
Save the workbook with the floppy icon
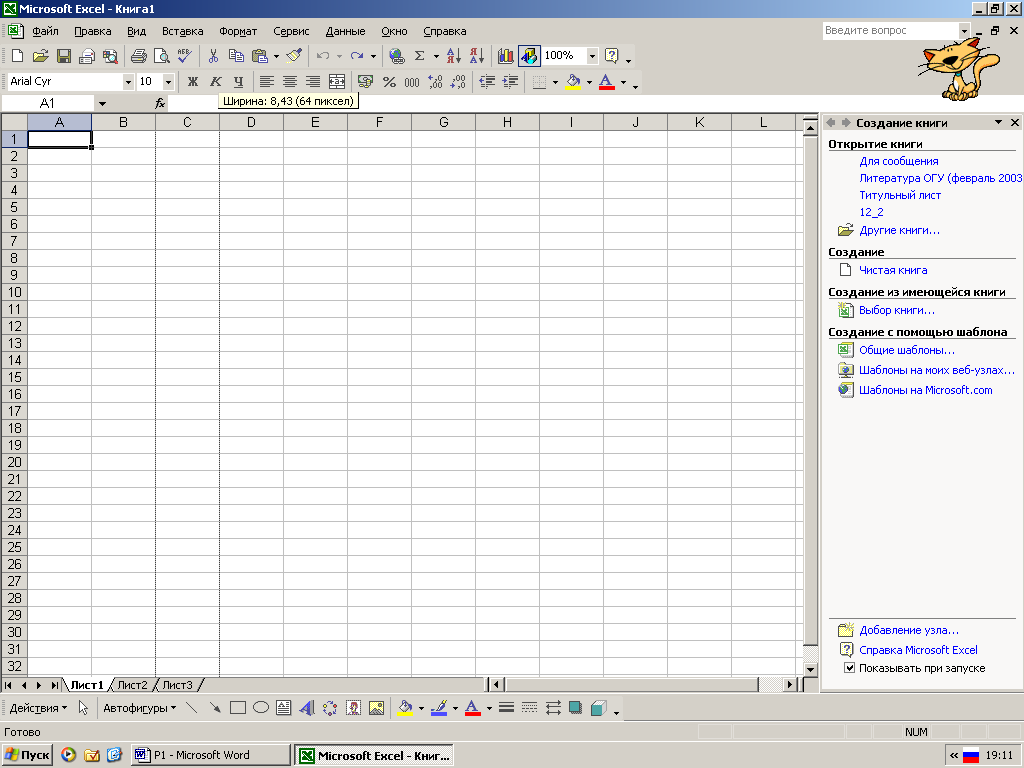tap(63, 56)
